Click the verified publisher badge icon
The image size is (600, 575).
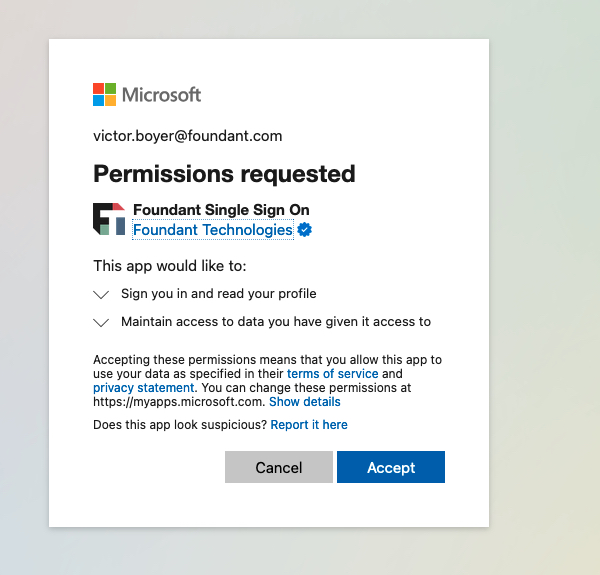pos(305,230)
